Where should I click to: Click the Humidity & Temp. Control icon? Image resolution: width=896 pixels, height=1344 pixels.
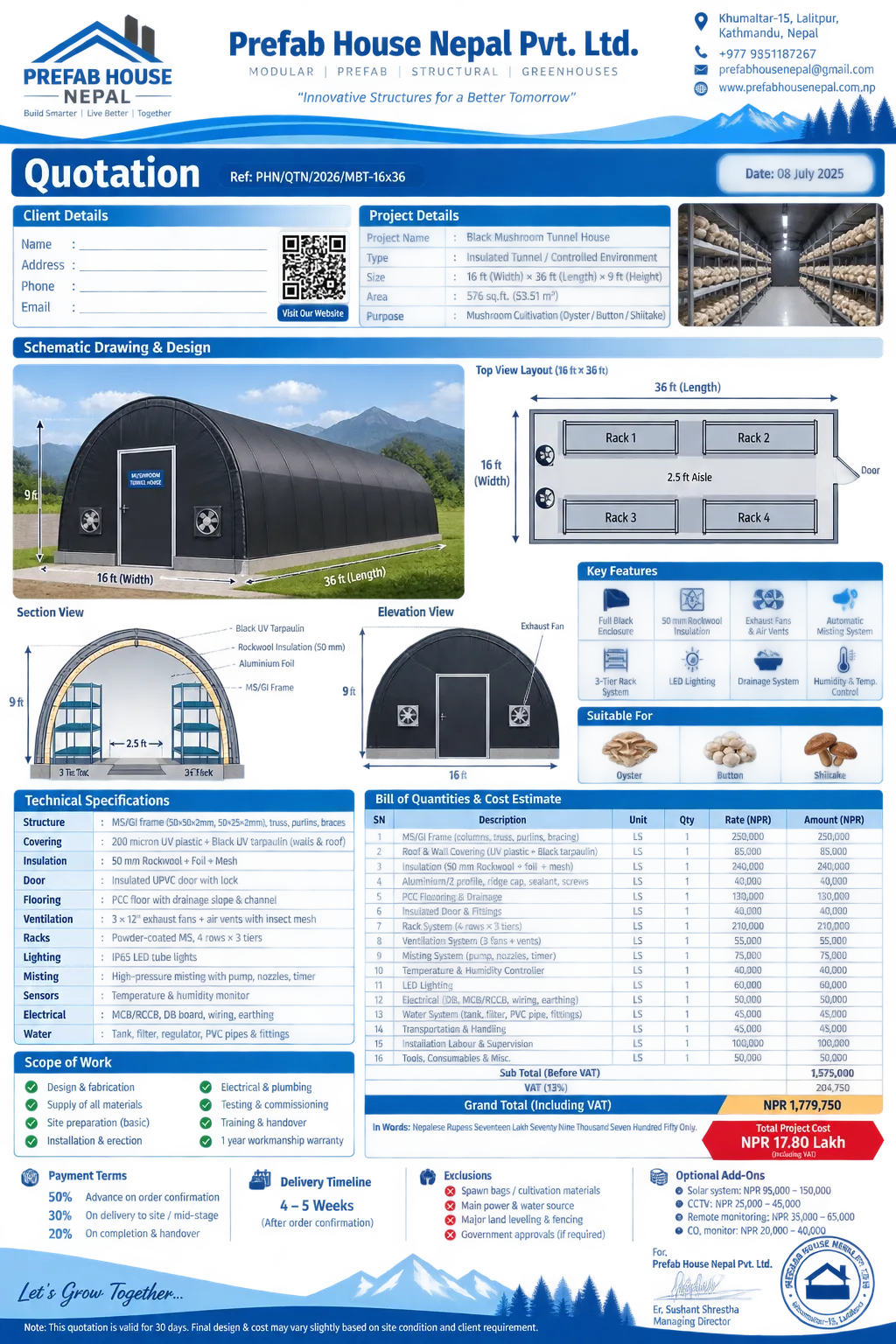(x=844, y=660)
